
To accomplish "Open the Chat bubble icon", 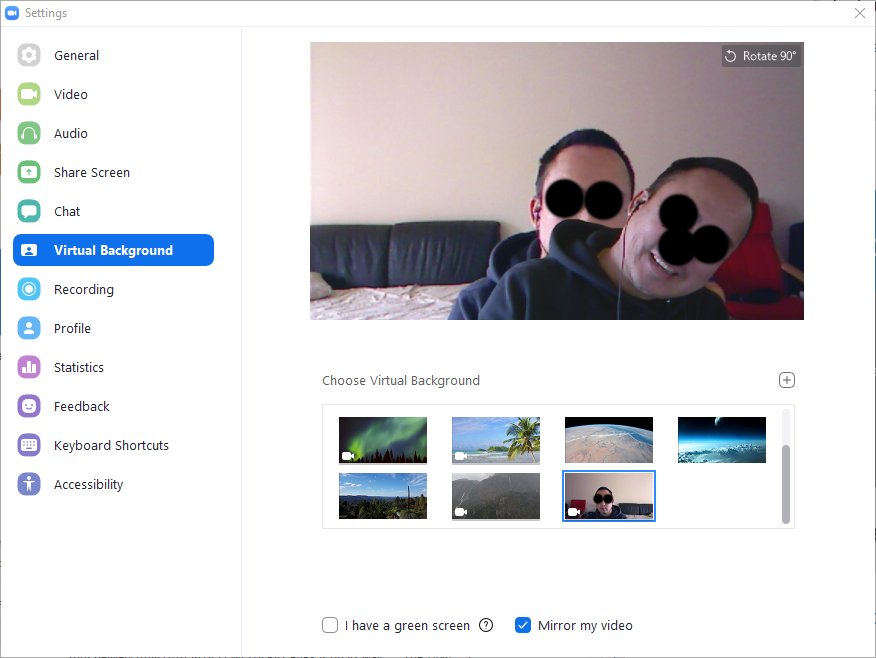I will (x=29, y=212).
